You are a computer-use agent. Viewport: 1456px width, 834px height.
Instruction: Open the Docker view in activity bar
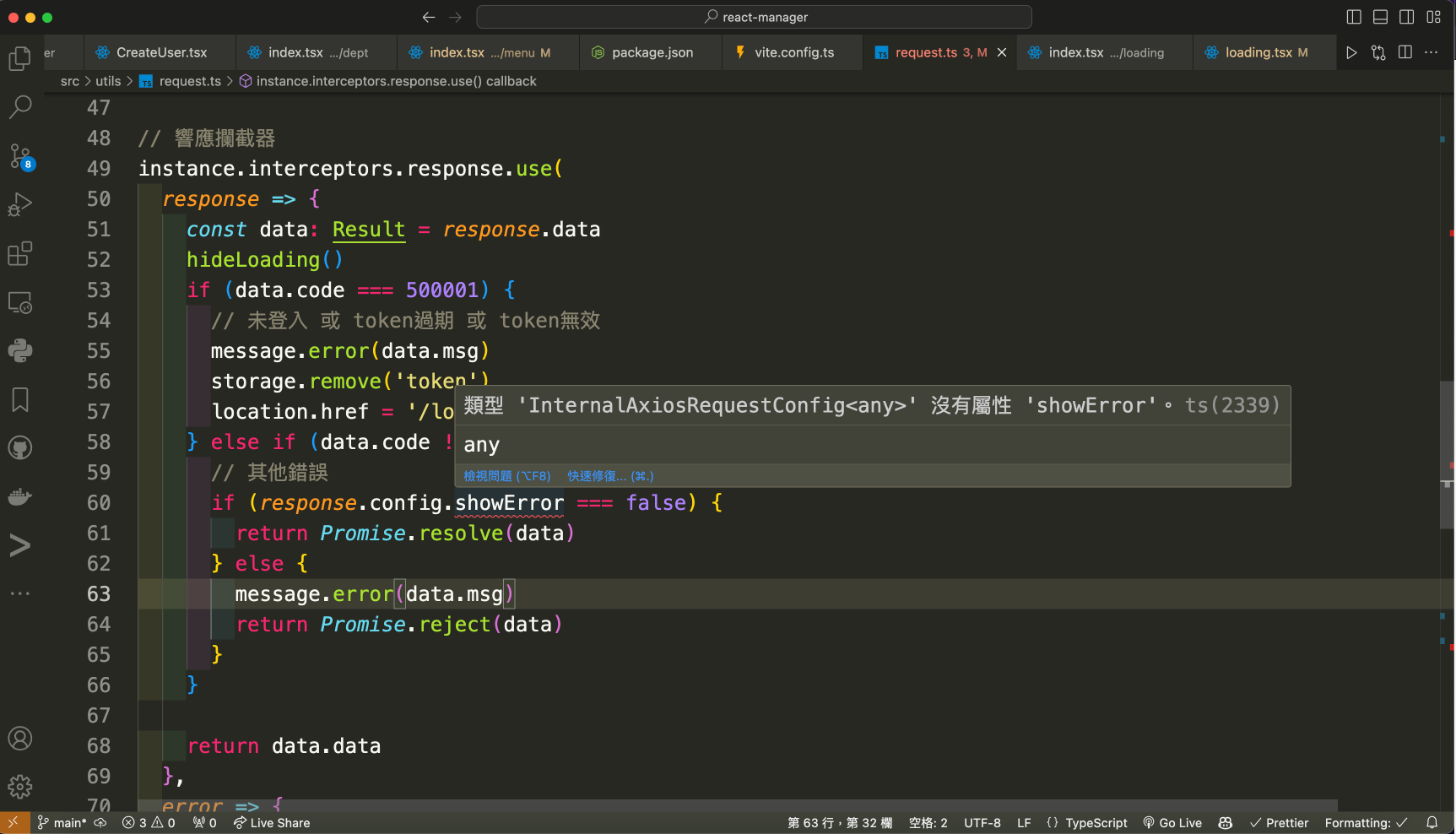[19, 496]
